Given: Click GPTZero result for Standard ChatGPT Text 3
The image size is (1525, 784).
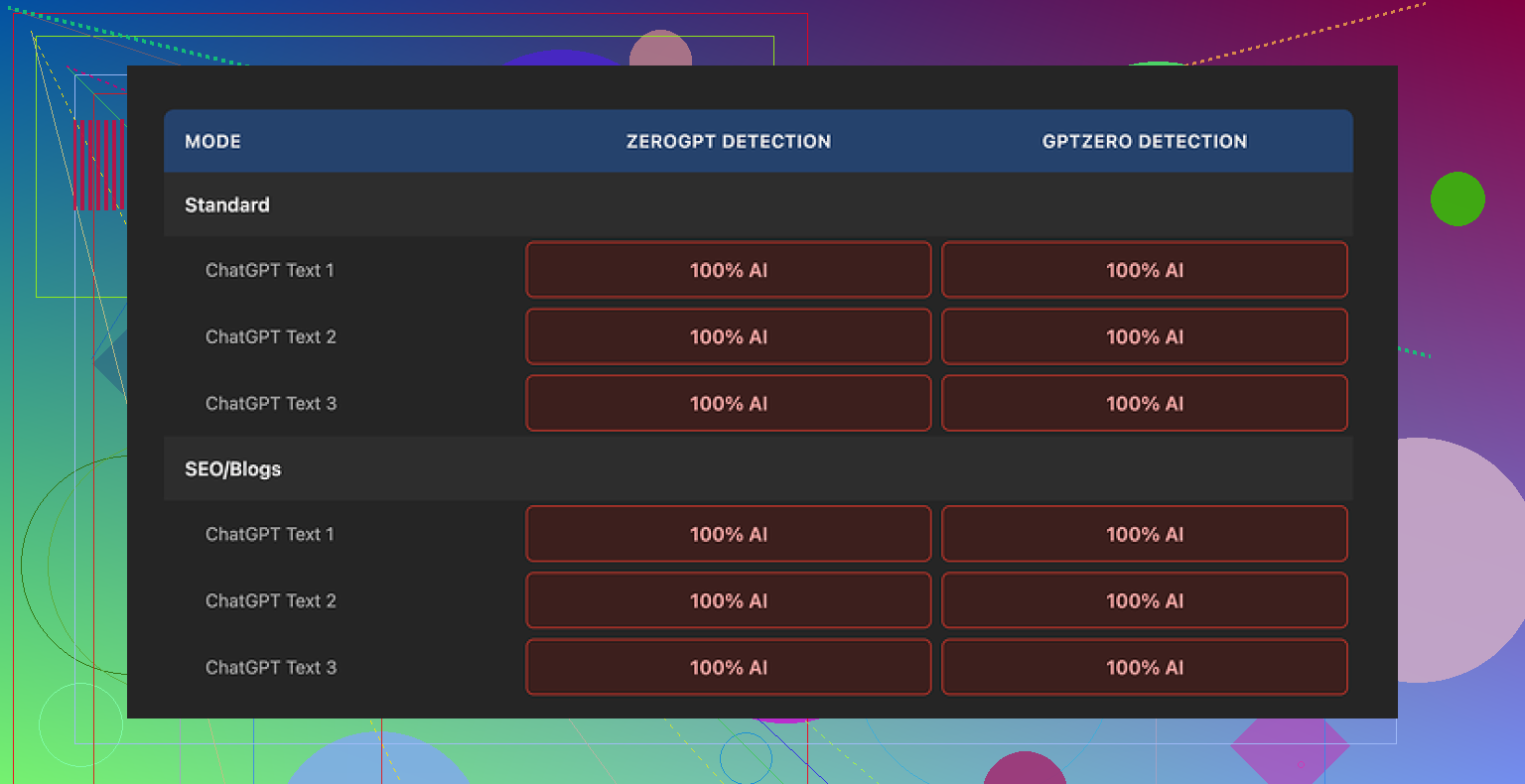Looking at the screenshot, I should [x=1144, y=403].
